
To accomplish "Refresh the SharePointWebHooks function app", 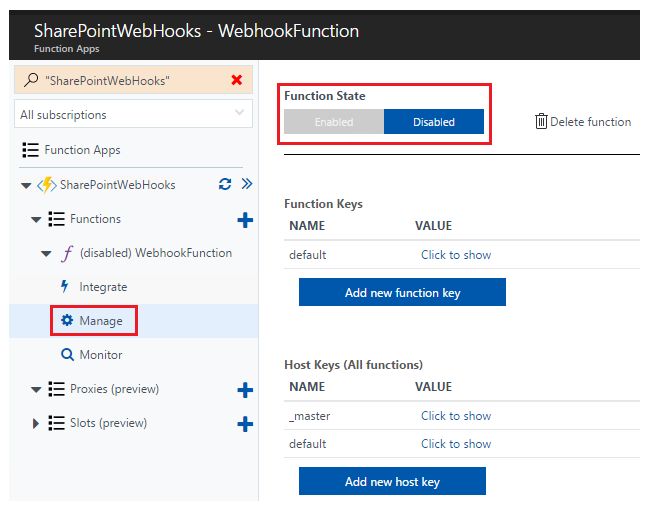I will tap(225, 184).
